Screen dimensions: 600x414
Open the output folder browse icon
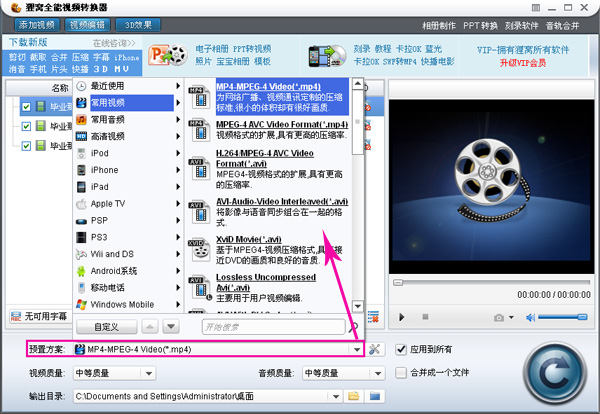(x=354, y=396)
